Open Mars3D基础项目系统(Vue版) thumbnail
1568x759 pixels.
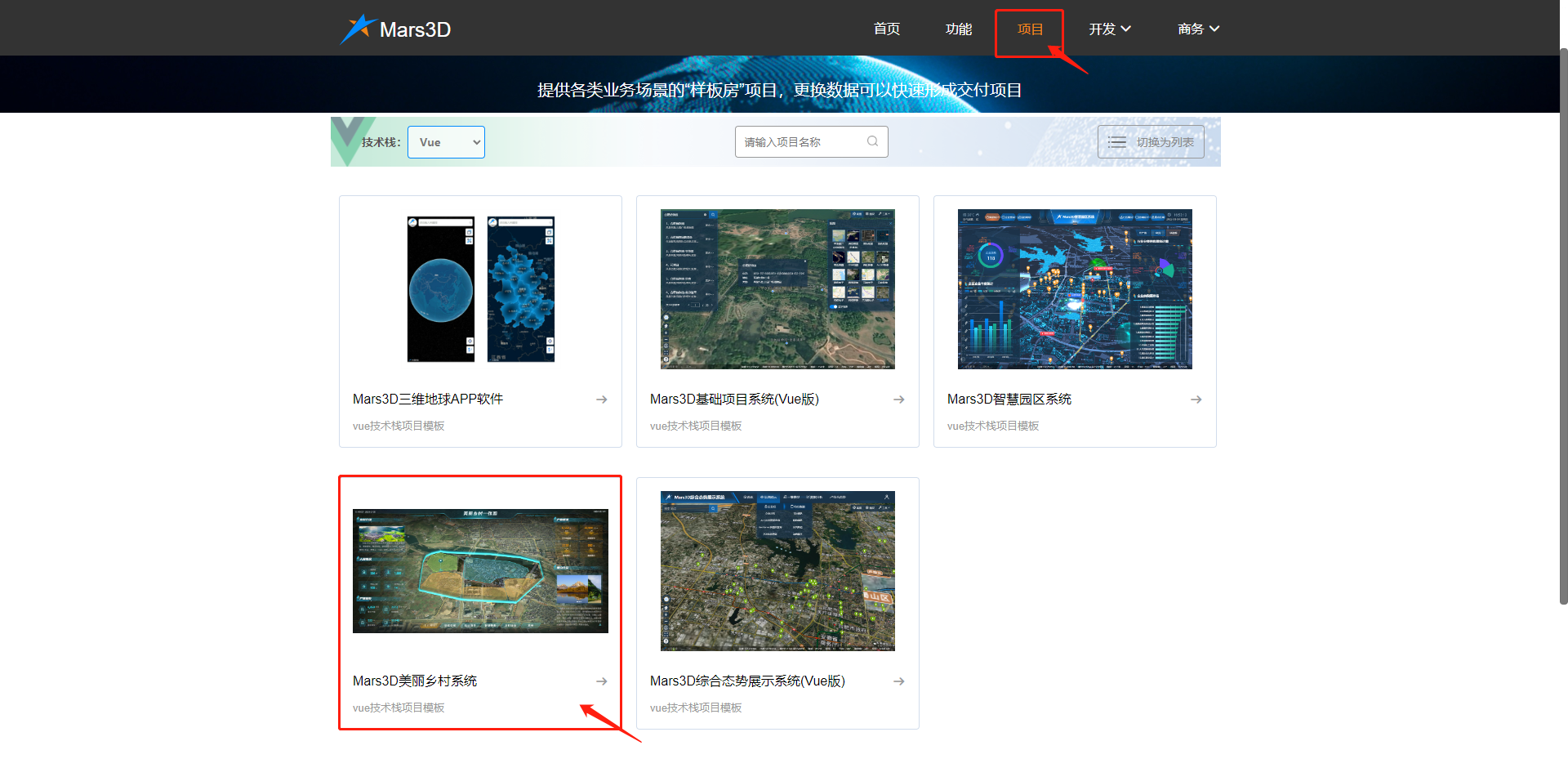tap(777, 289)
